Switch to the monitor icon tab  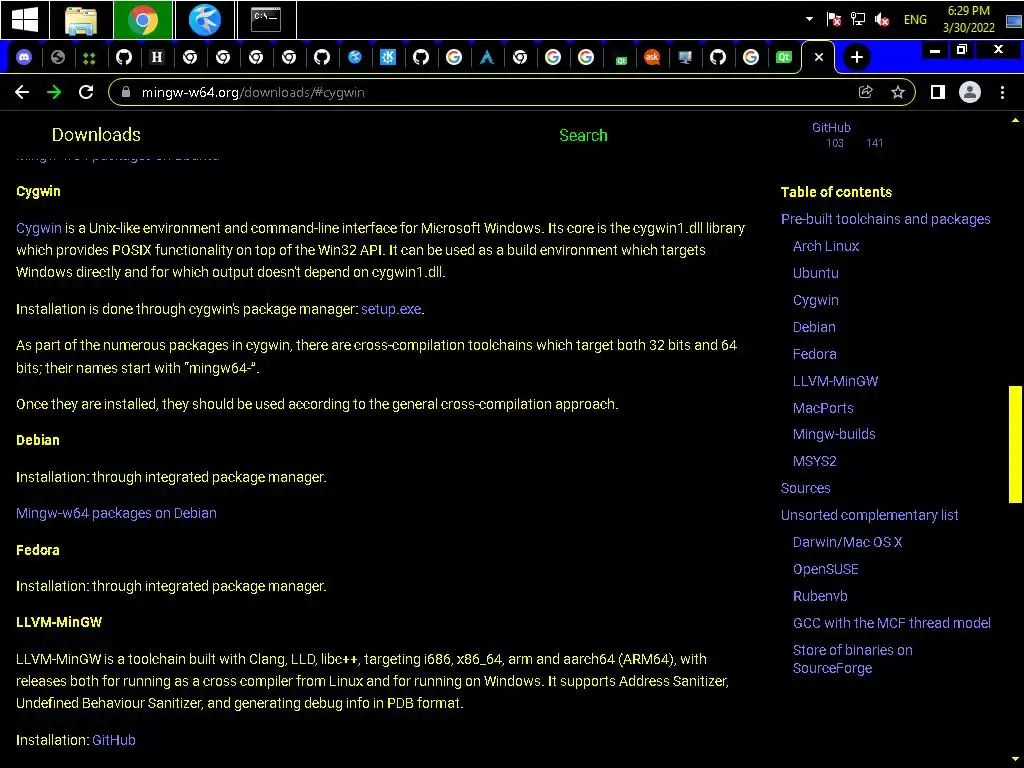click(x=685, y=57)
